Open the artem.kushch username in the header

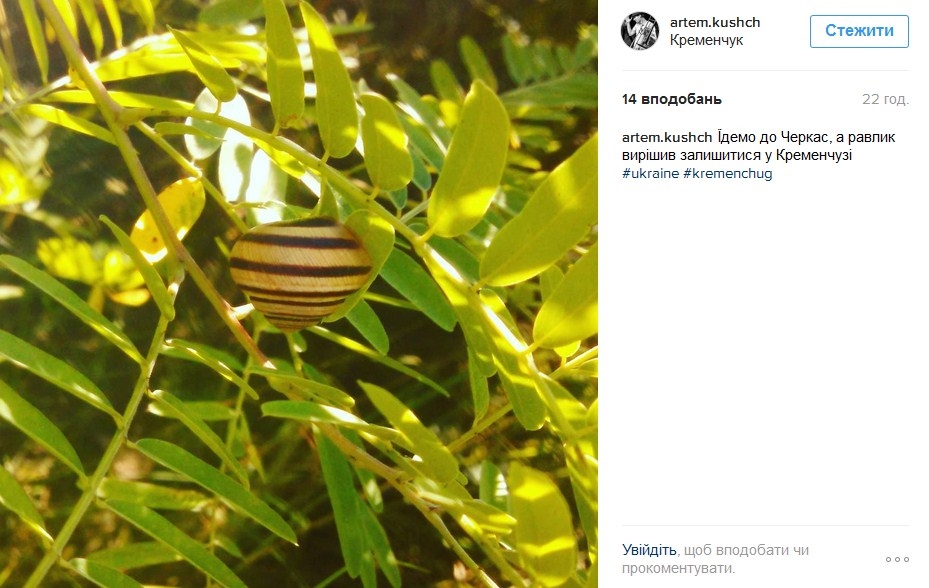click(x=715, y=22)
